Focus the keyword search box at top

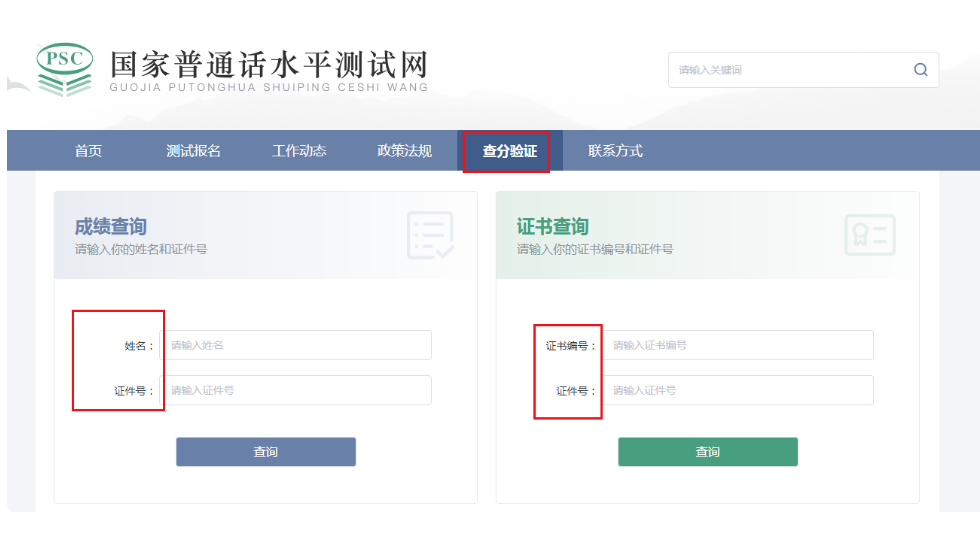(x=790, y=70)
